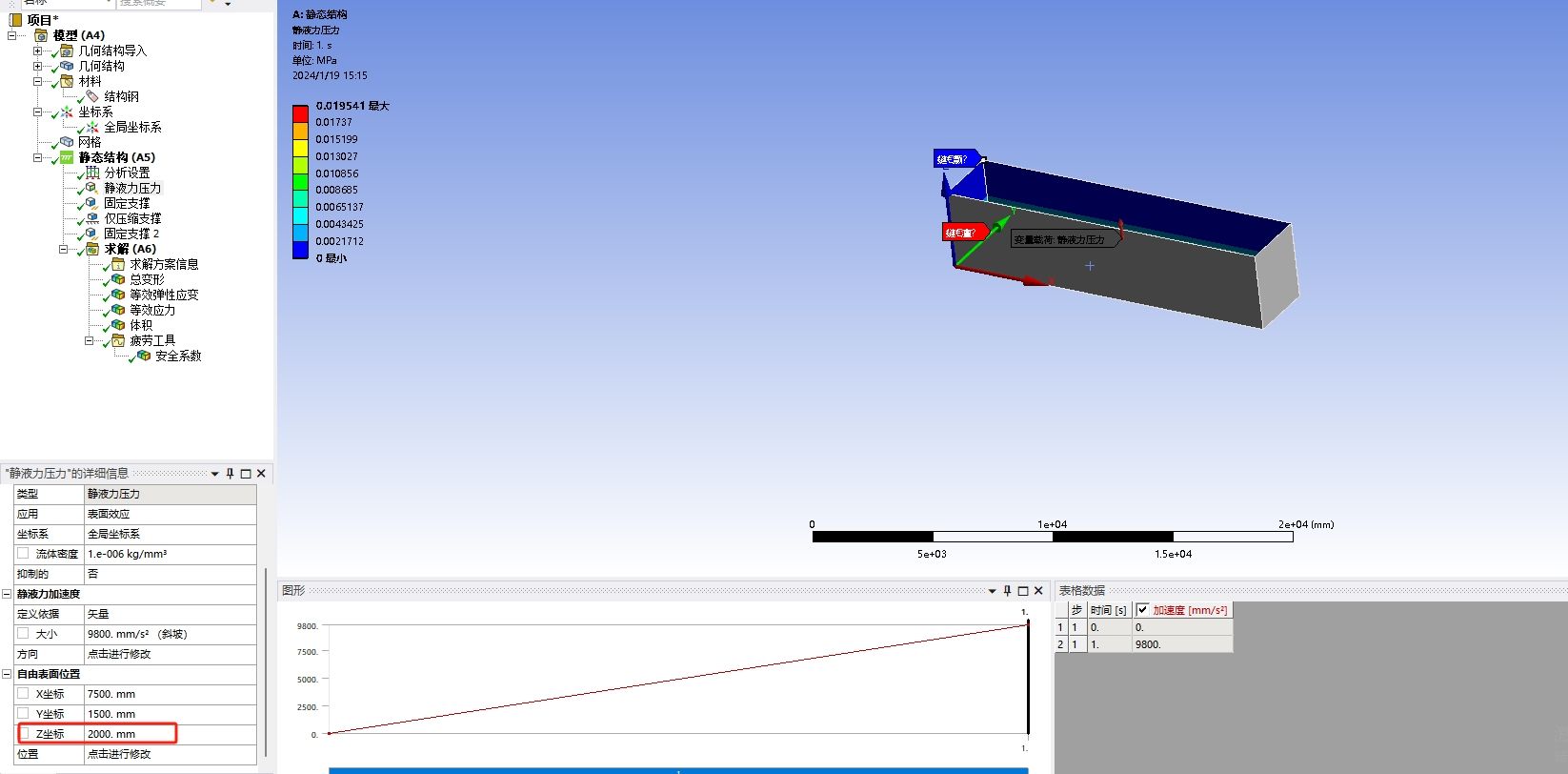
Task: Select the 静液力压力 load tree icon
Action: [x=92, y=188]
